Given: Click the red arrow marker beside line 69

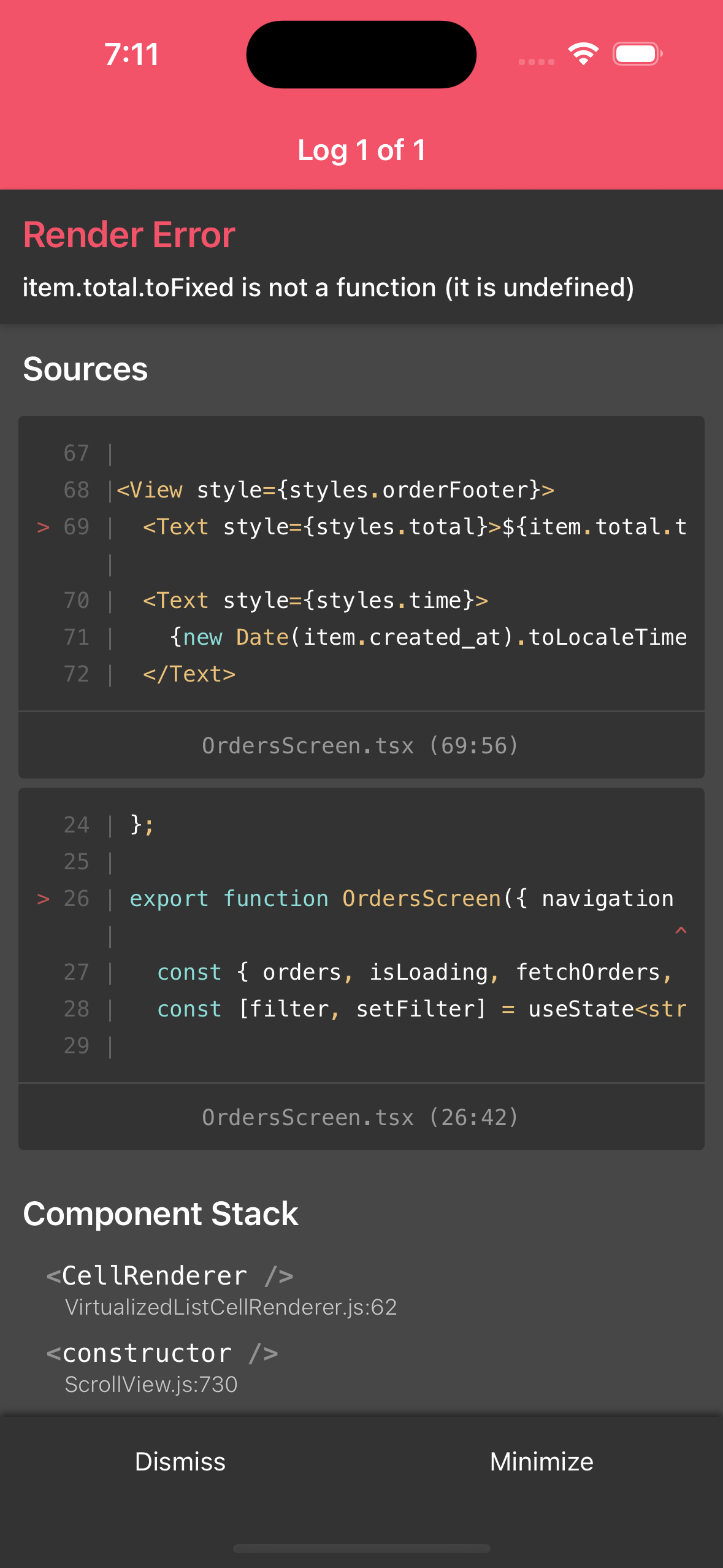Looking at the screenshot, I should click(43, 527).
